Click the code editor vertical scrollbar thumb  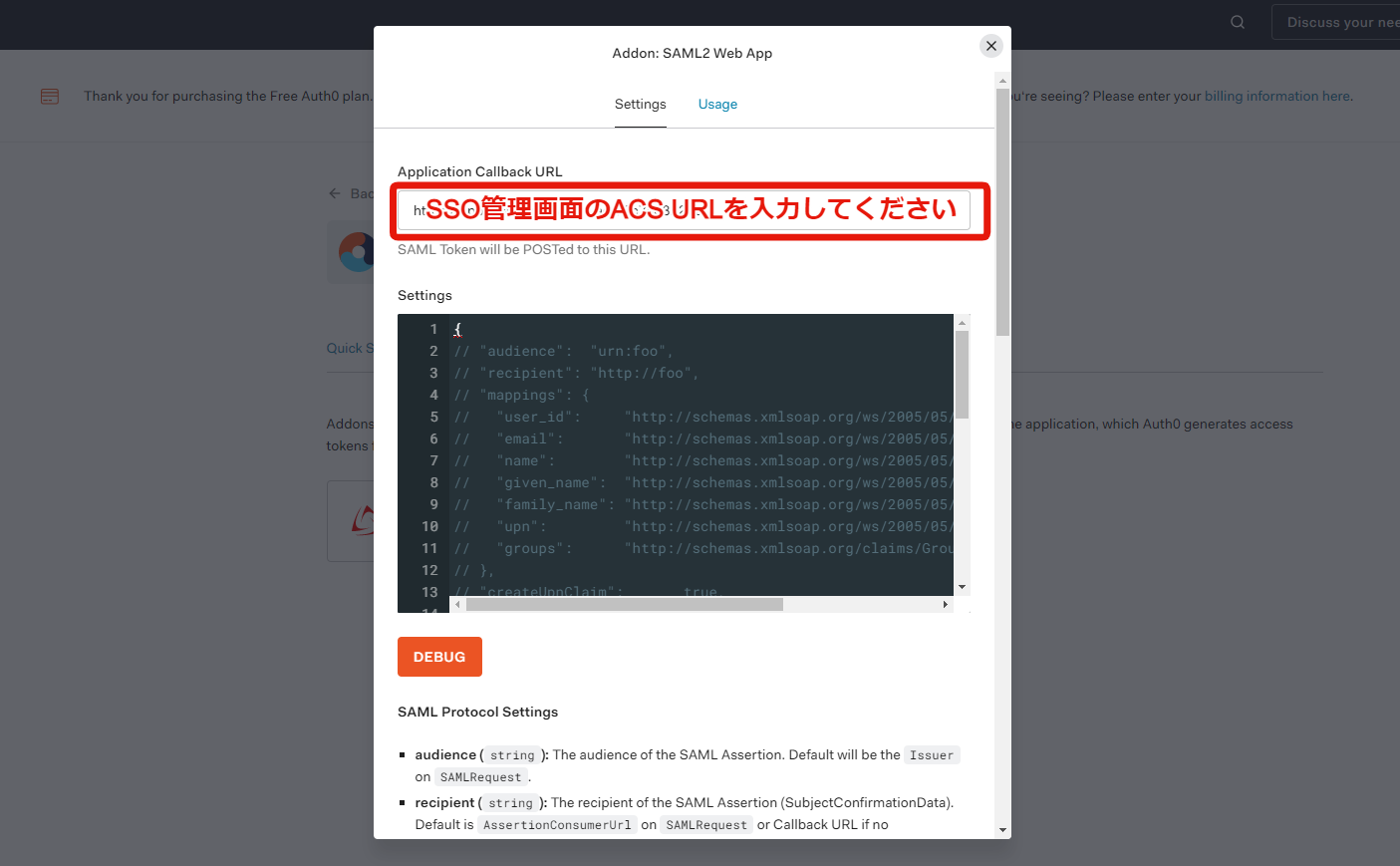(962, 374)
